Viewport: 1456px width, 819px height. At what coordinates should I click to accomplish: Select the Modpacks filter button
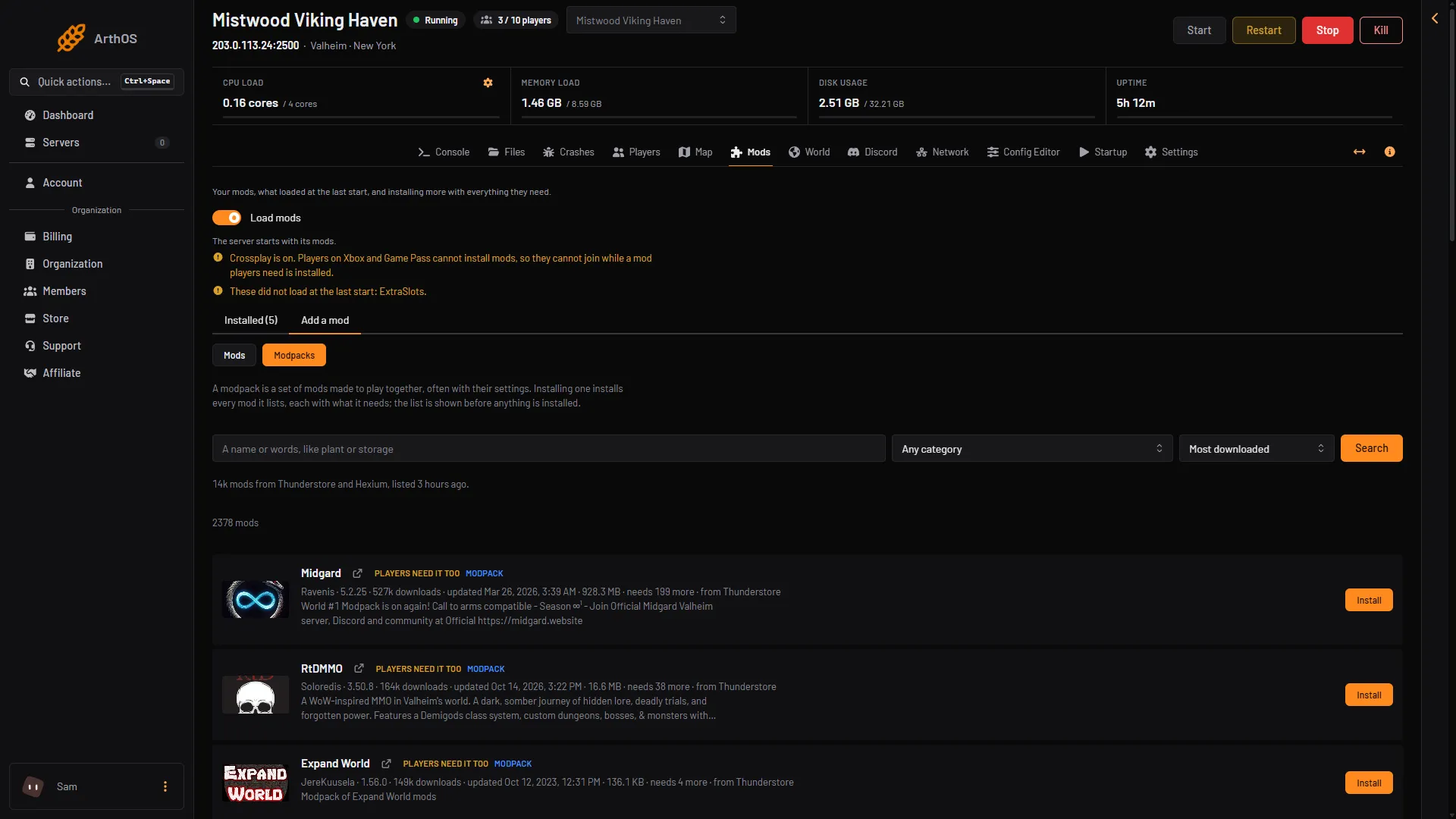(294, 355)
